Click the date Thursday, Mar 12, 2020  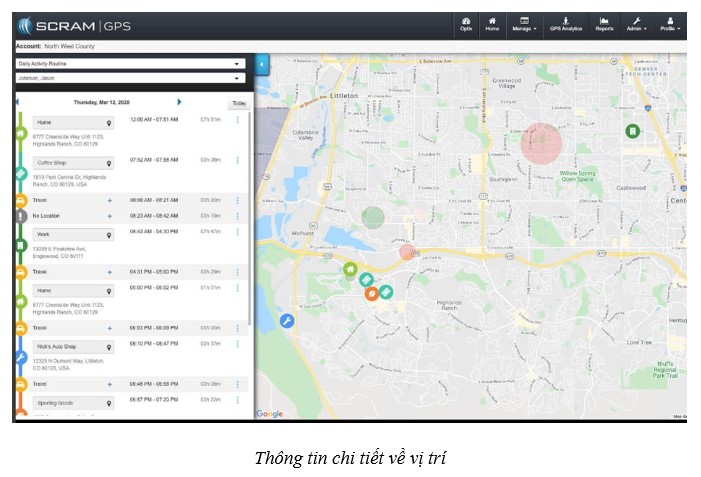click(101, 102)
